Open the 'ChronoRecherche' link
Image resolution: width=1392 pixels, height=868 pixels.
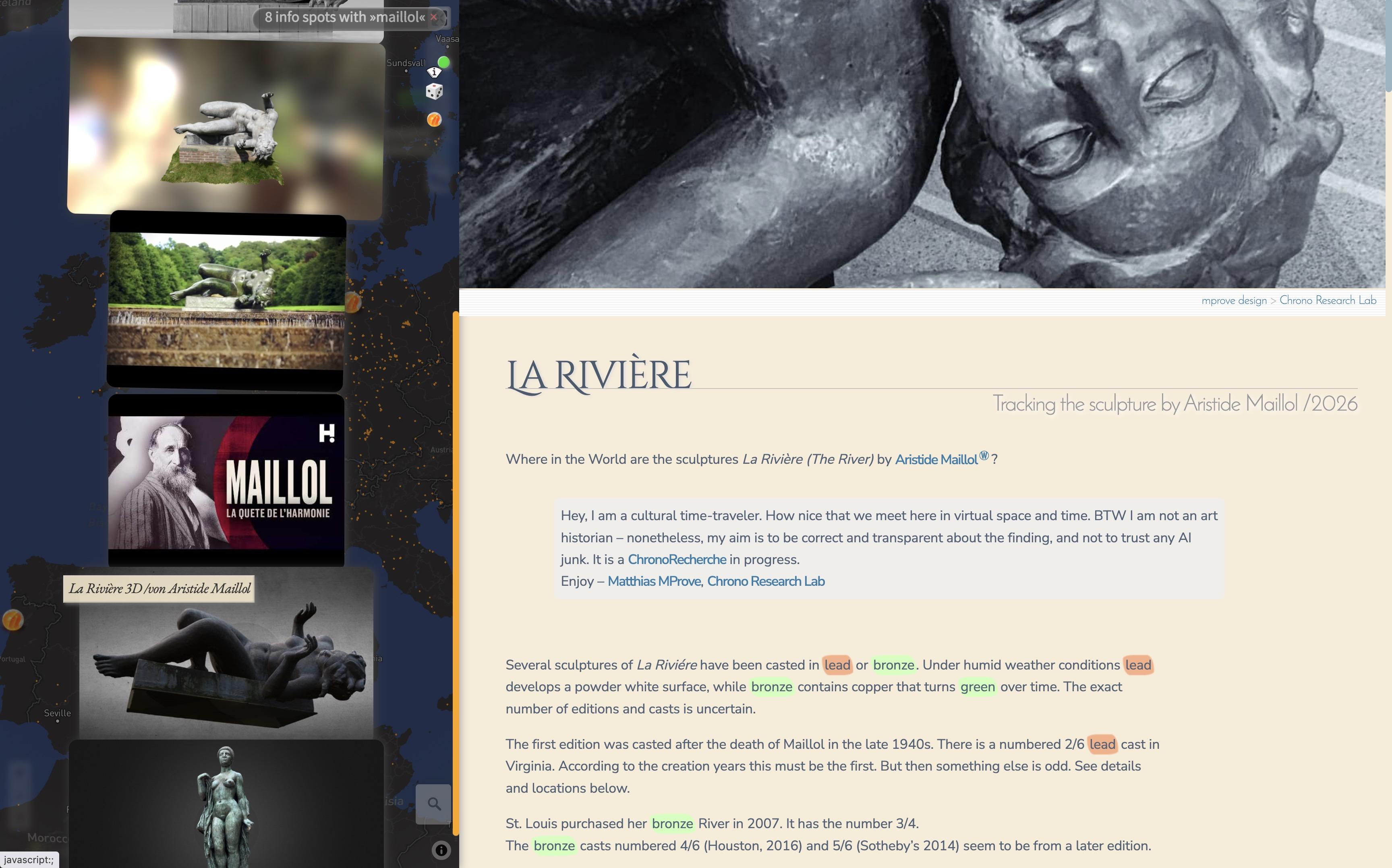click(x=677, y=560)
